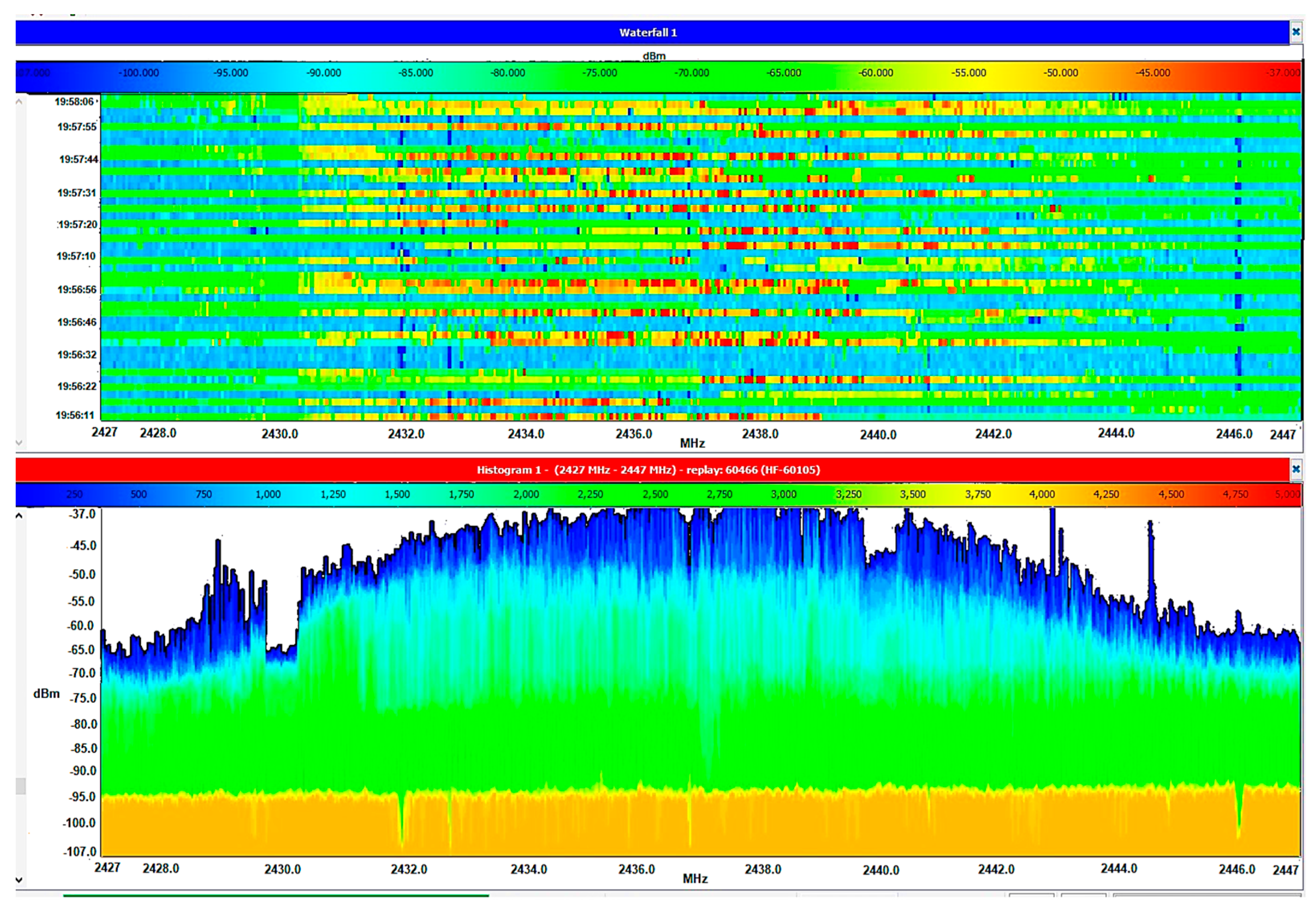Click the Histogram 1 red title bar

pyautogui.click(x=648, y=470)
